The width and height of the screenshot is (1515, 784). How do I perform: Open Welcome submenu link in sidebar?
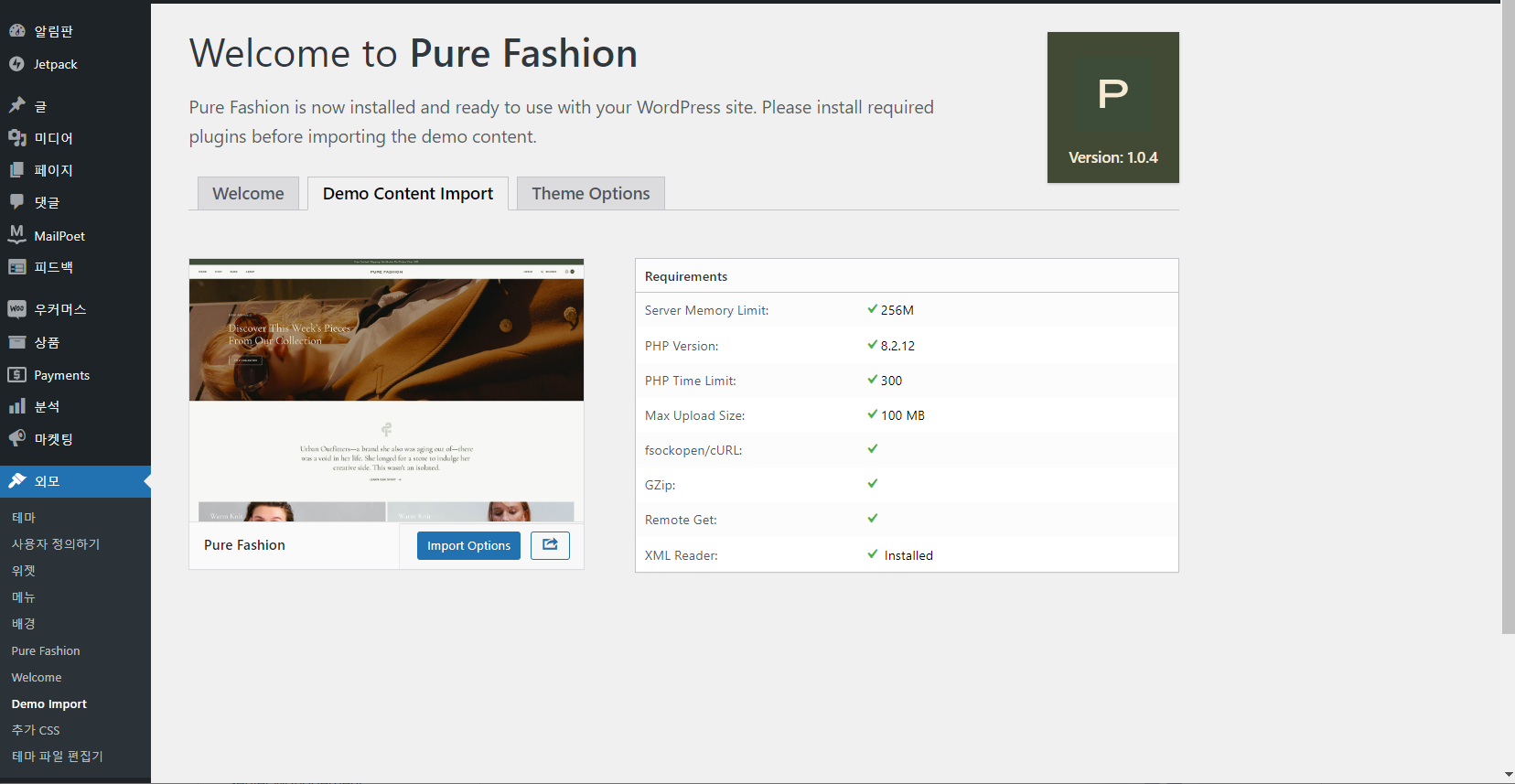[37, 677]
